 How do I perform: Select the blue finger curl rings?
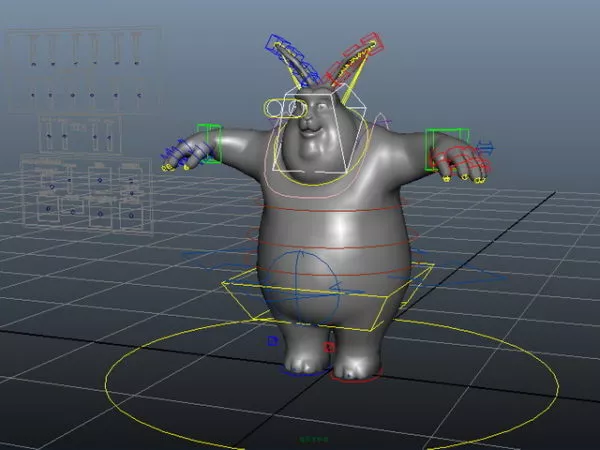click(x=188, y=153)
